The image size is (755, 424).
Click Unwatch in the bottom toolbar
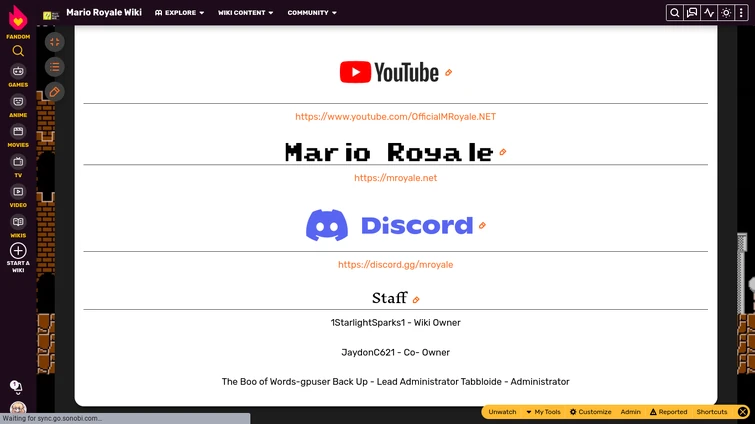502,412
